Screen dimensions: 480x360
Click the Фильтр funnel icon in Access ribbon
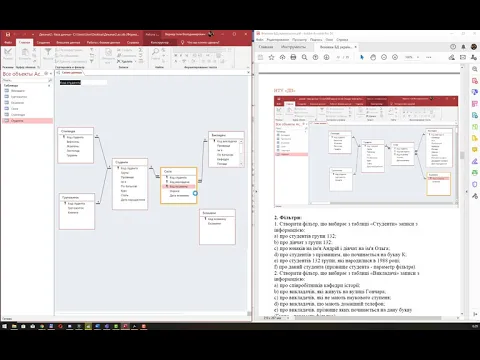48,53
